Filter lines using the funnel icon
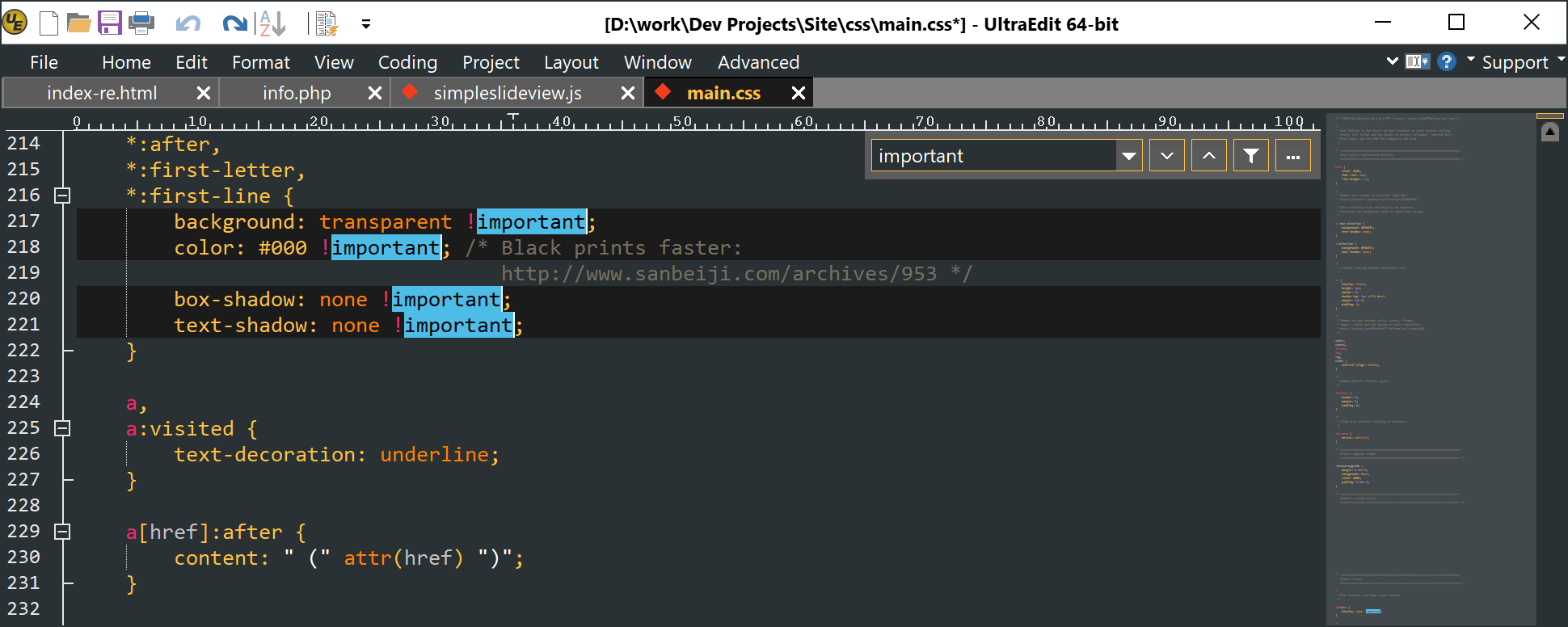 coord(1250,155)
